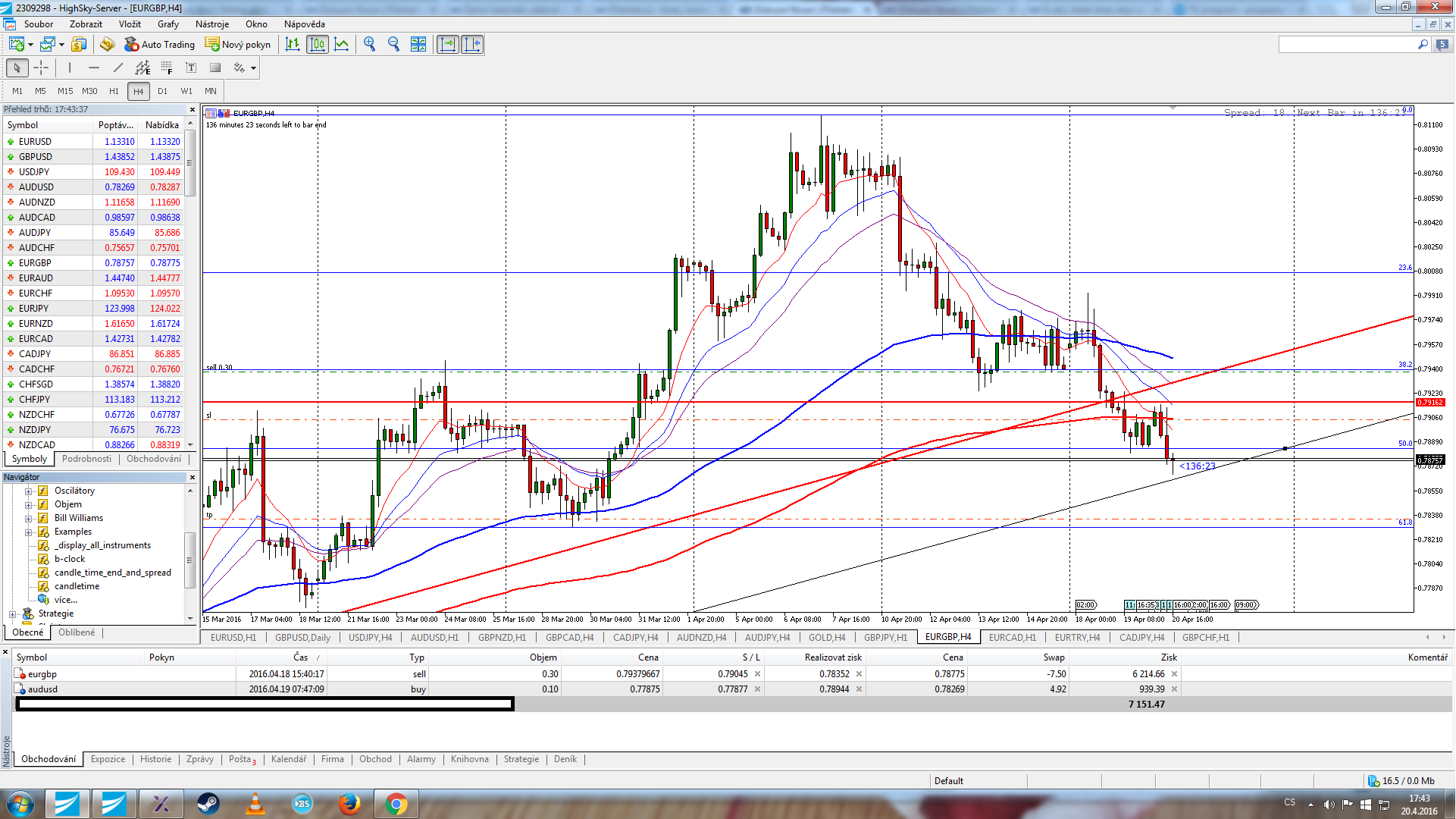Click the toolbar search input field
Viewport: 1456px width, 819px height.
tap(1347, 45)
